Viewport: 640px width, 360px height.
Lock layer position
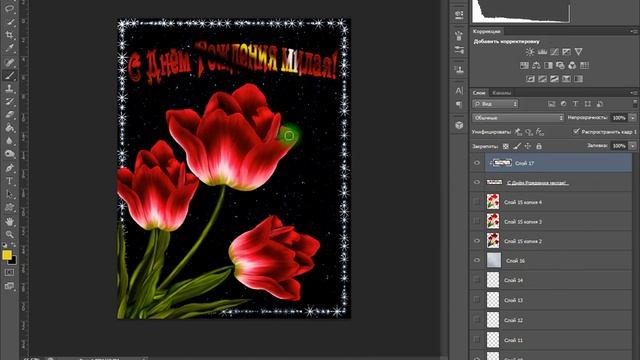[x=528, y=146]
